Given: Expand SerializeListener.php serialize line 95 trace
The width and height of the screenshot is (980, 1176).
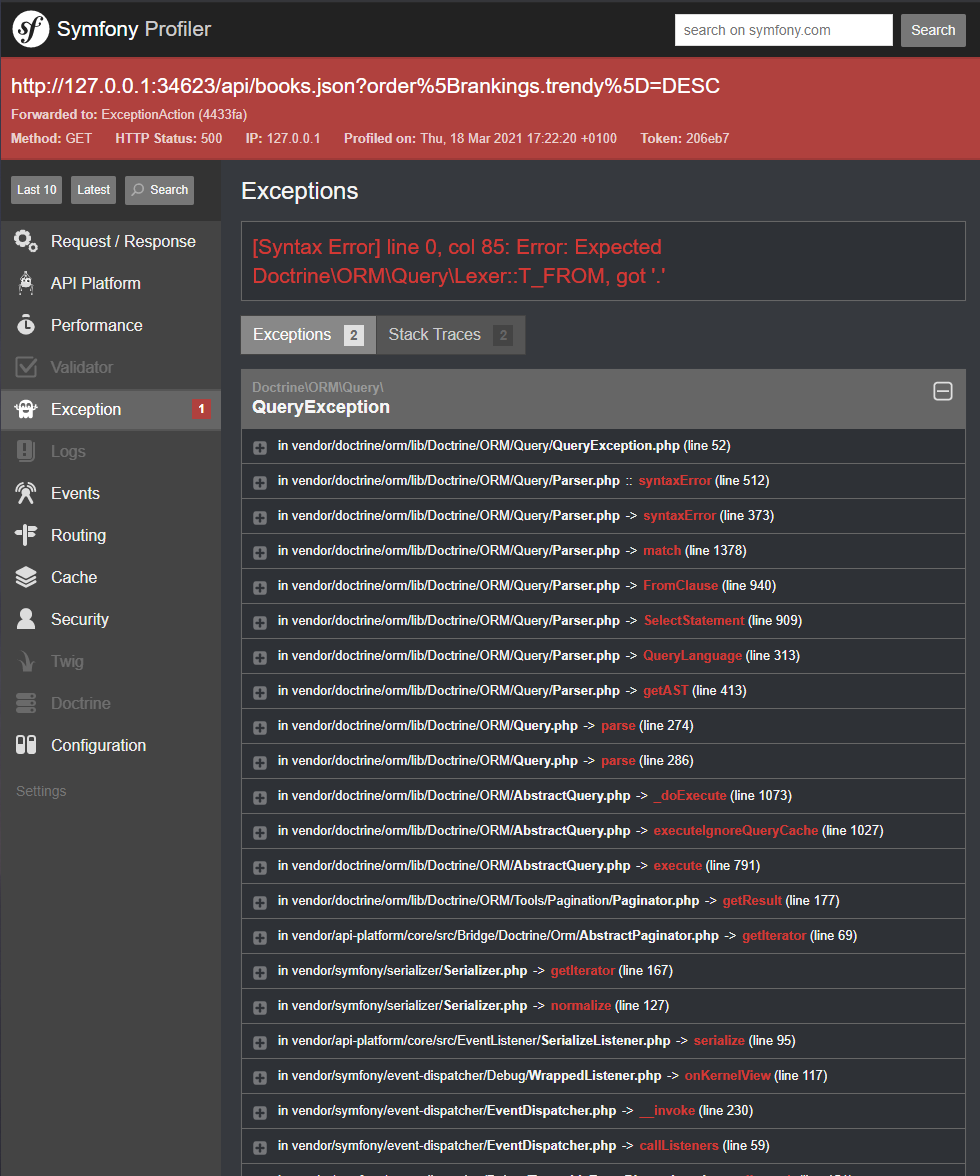Looking at the screenshot, I should pos(259,1042).
